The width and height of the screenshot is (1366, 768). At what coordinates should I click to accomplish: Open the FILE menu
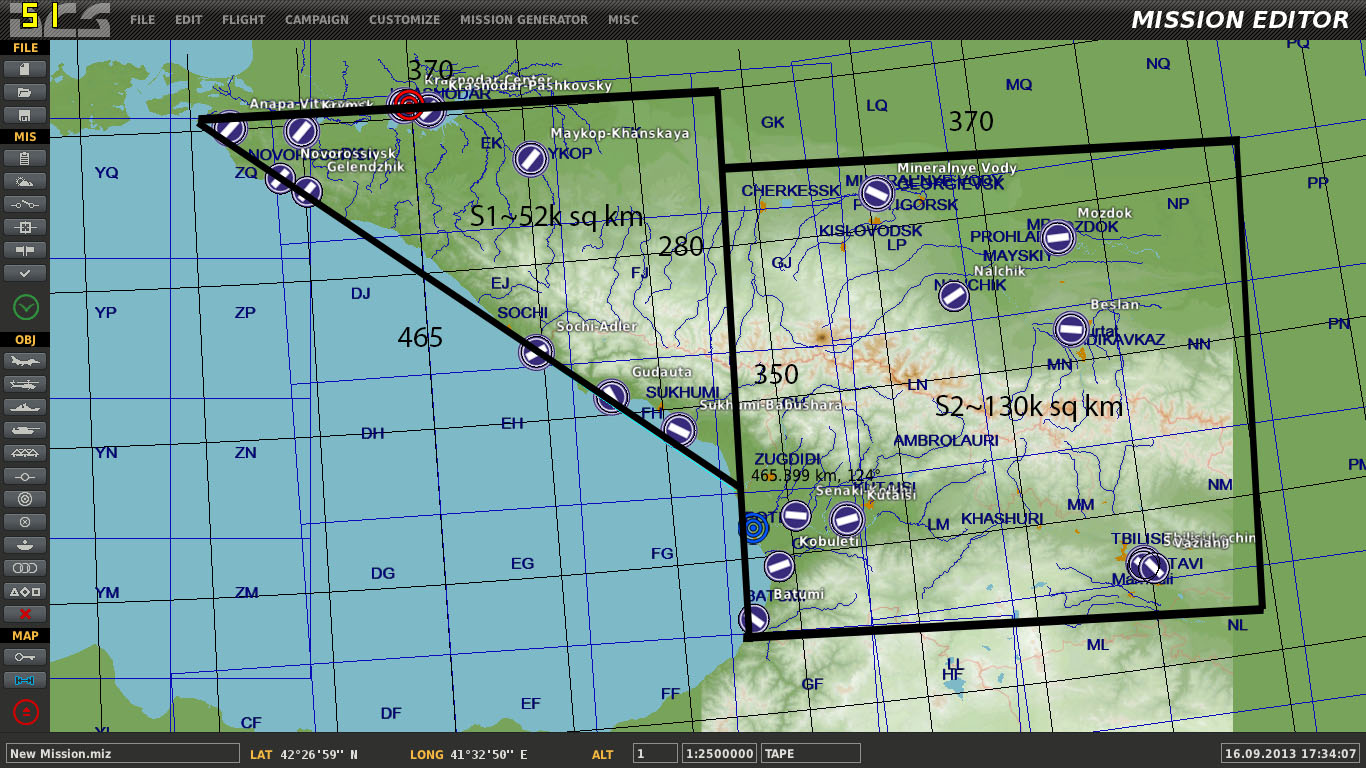point(142,20)
